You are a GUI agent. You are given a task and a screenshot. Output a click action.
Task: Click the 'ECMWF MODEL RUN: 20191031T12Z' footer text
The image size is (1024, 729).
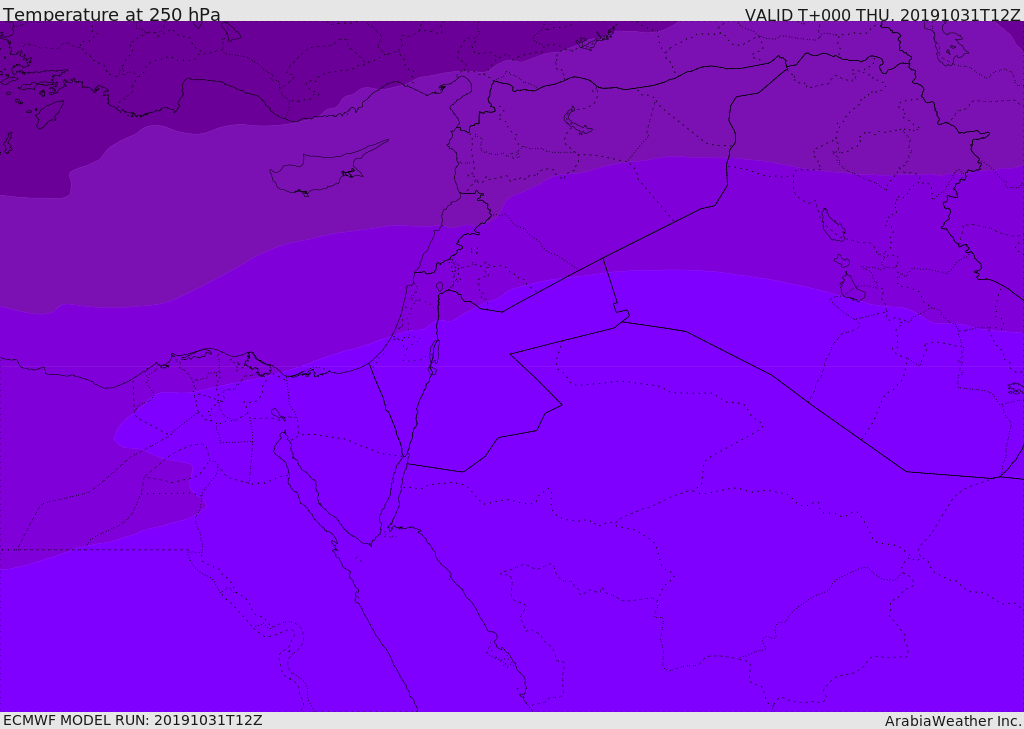coord(133,720)
